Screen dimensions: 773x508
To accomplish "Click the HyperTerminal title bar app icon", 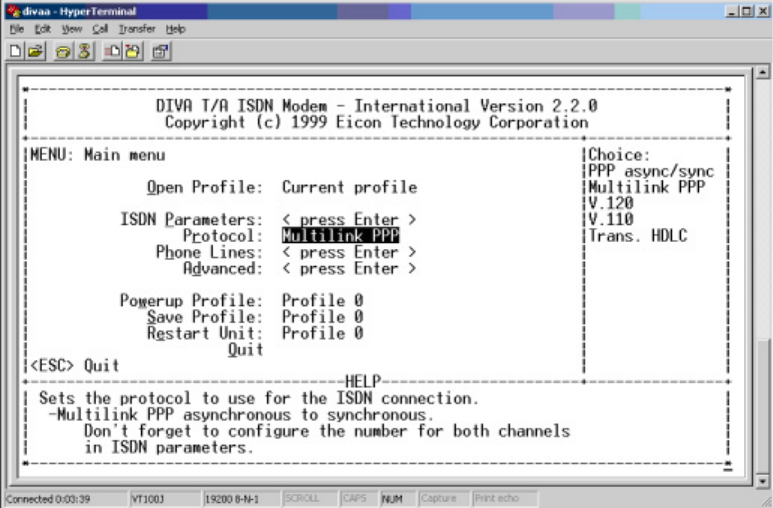I will 12,11.
